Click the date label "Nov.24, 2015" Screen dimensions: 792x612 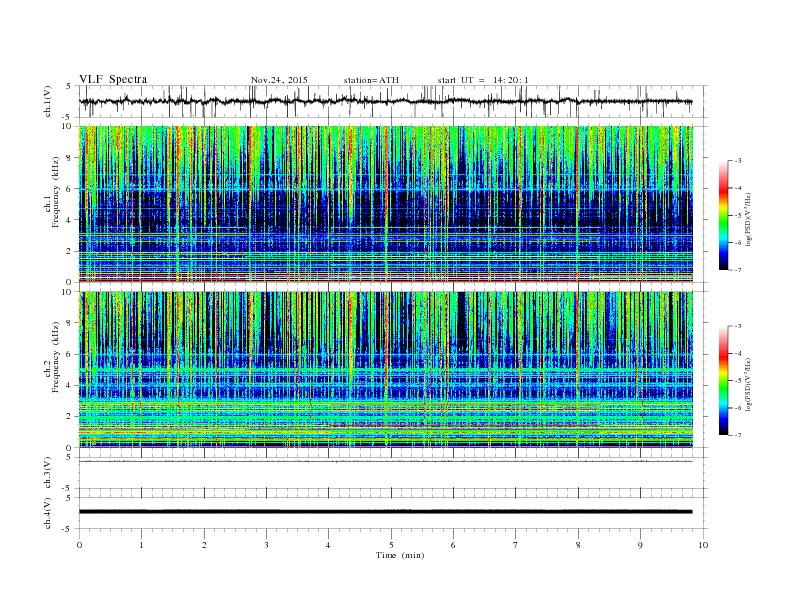[279, 80]
